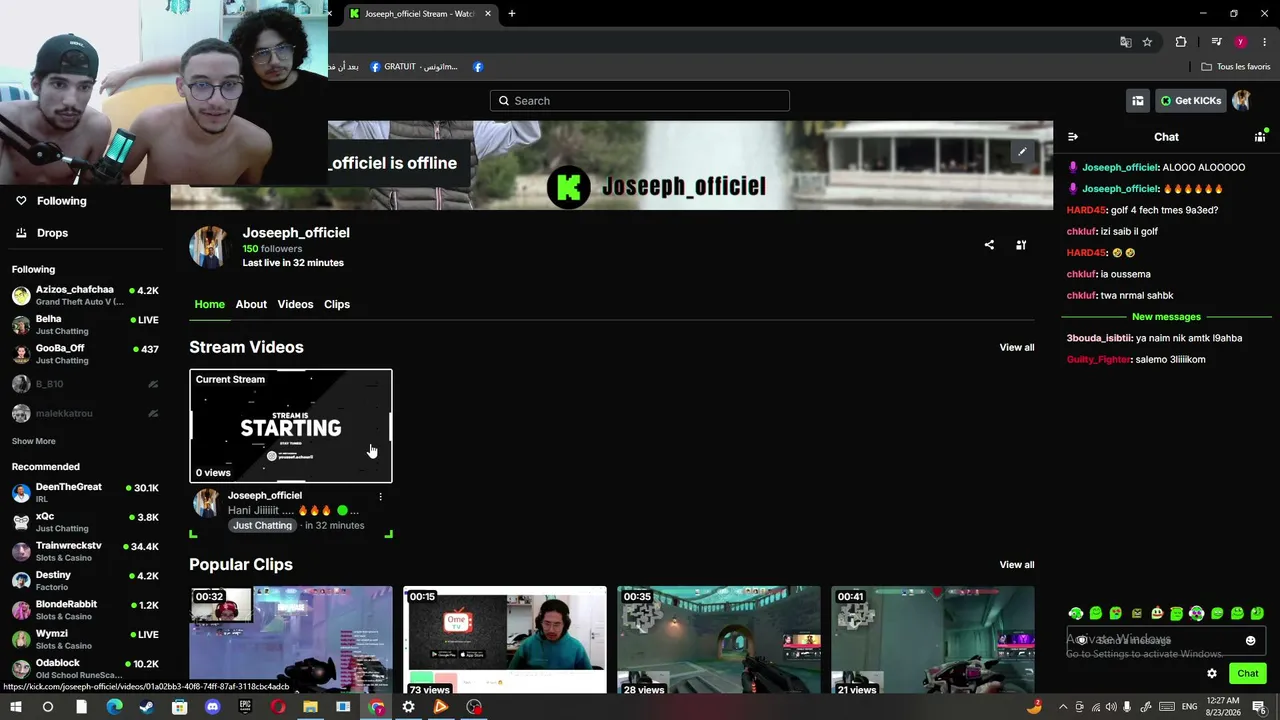The height and width of the screenshot is (720, 1280).
Task: Bookmark this page with the star icon
Action: point(1147,42)
